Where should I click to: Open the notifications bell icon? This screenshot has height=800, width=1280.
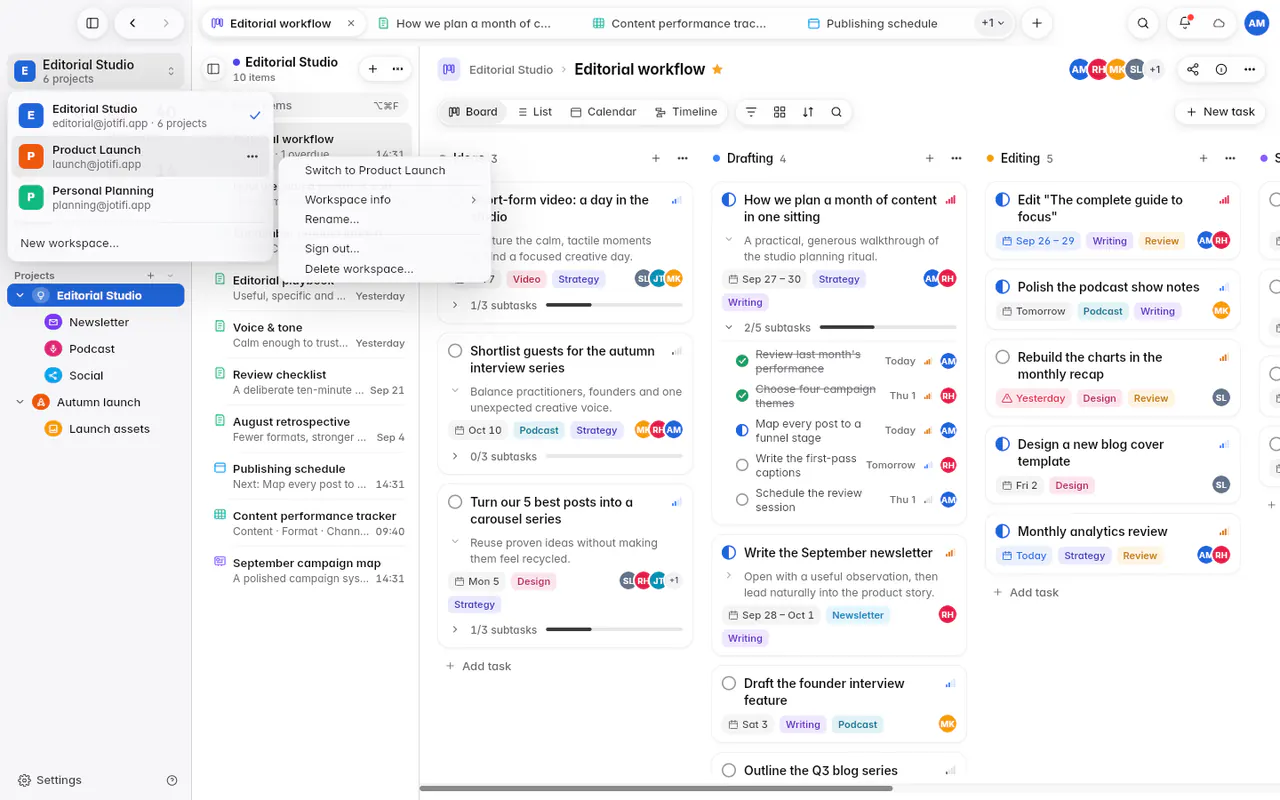[1185, 23]
